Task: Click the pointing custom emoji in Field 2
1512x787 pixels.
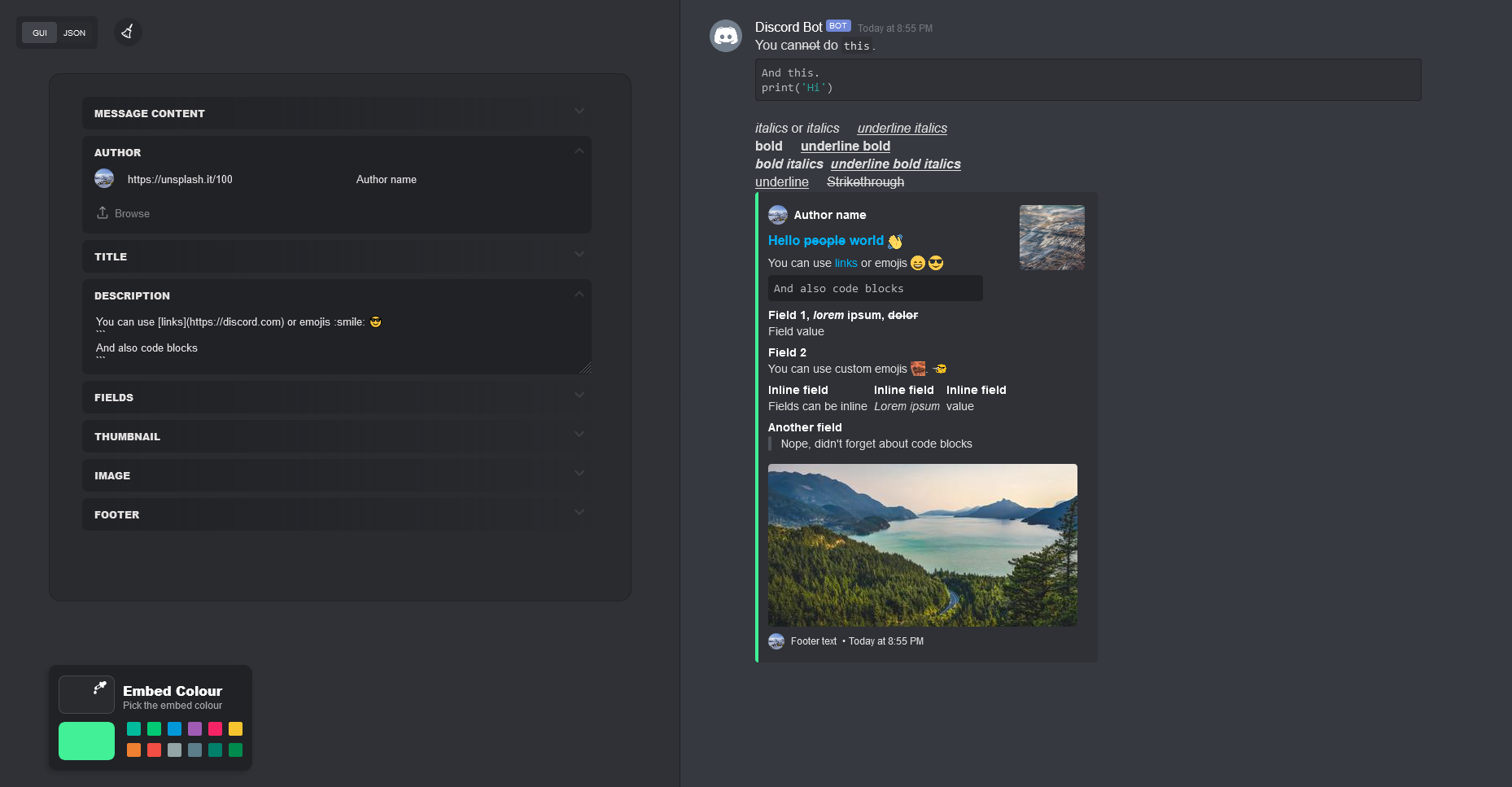Action: point(939,369)
